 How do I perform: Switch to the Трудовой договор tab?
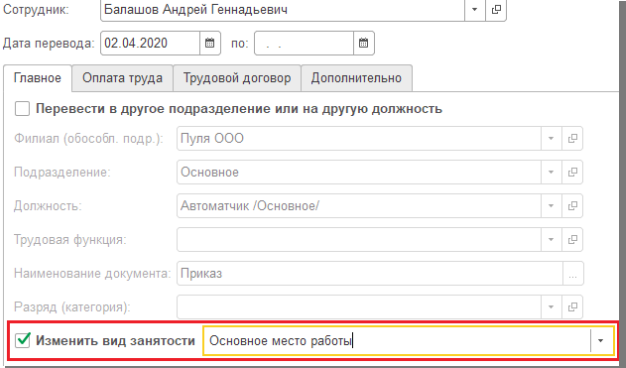point(237,78)
